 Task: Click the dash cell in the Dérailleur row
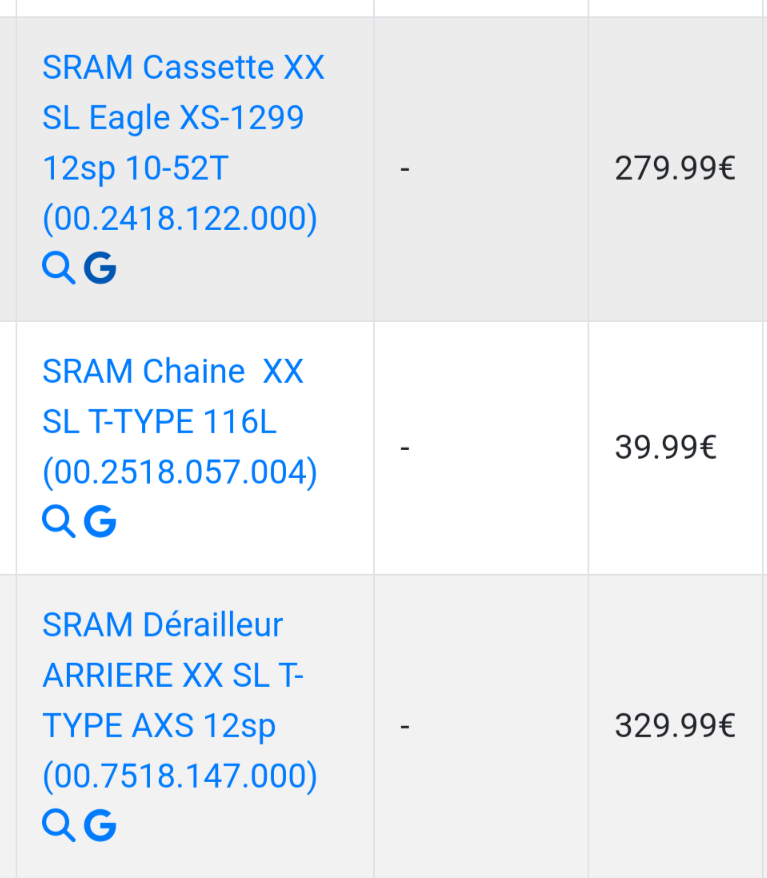pos(405,725)
